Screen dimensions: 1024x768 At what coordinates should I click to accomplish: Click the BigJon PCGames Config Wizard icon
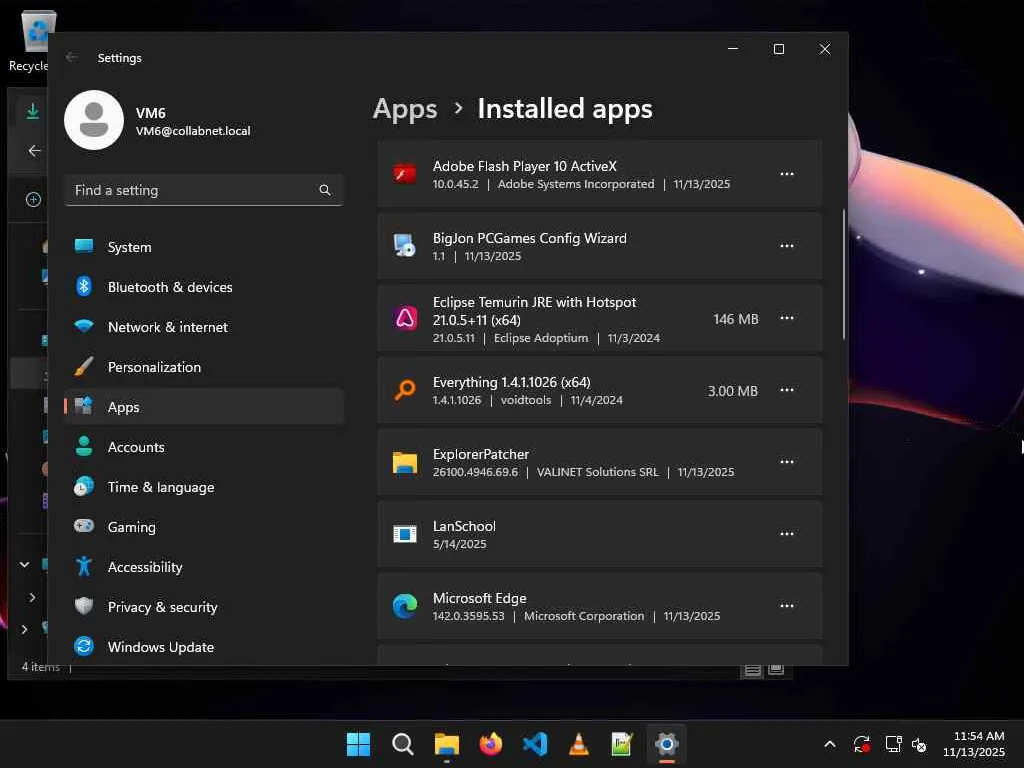point(405,246)
